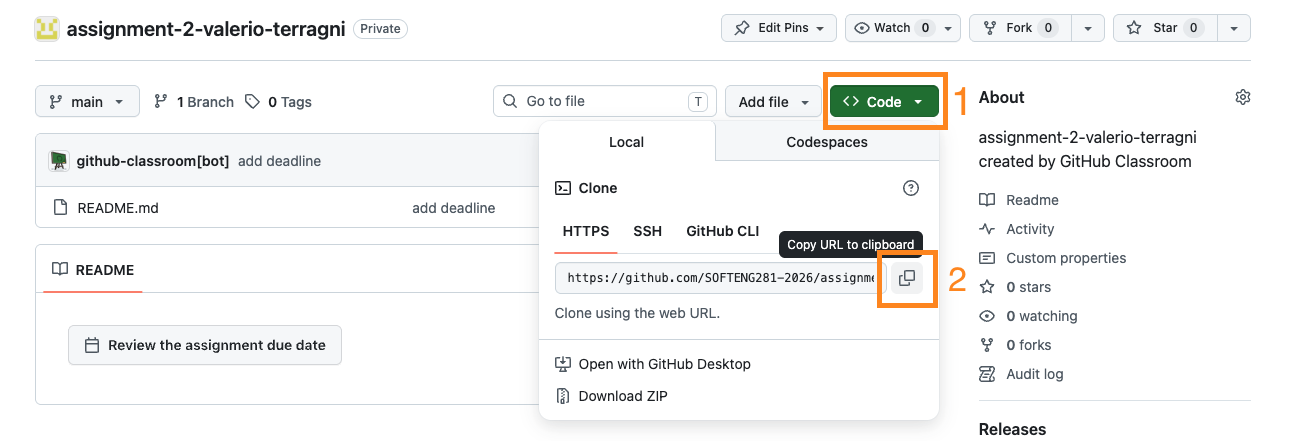
Task: Open the Add file dropdown
Action: pyautogui.click(x=772, y=101)
